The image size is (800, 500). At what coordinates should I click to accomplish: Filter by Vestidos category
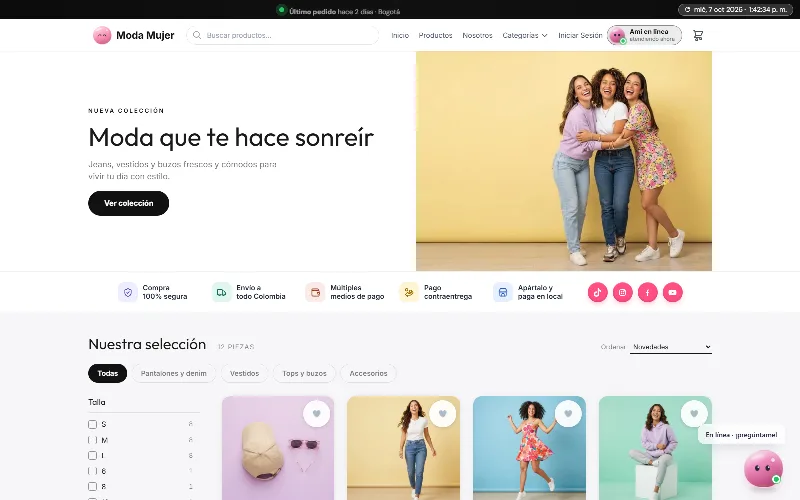[244, 373]
